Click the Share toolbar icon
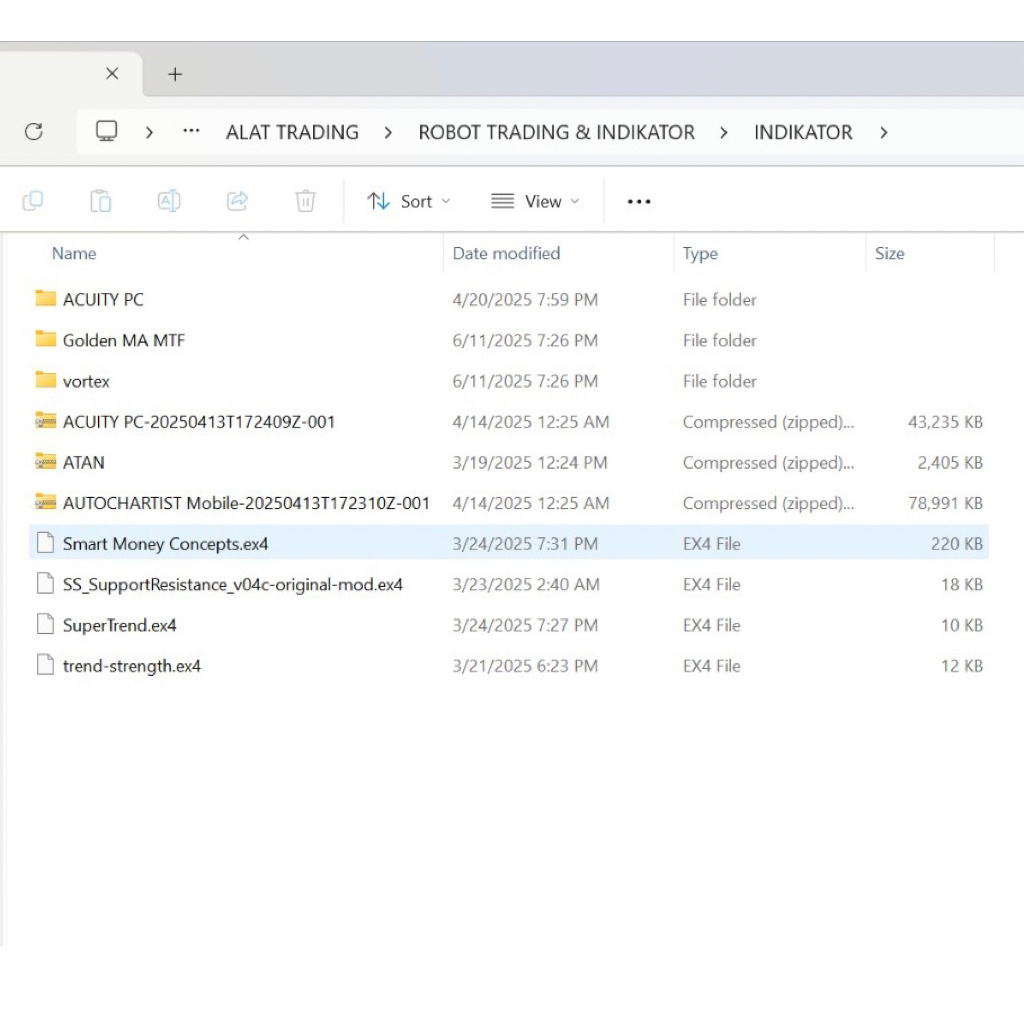 (x=237, y=200)
